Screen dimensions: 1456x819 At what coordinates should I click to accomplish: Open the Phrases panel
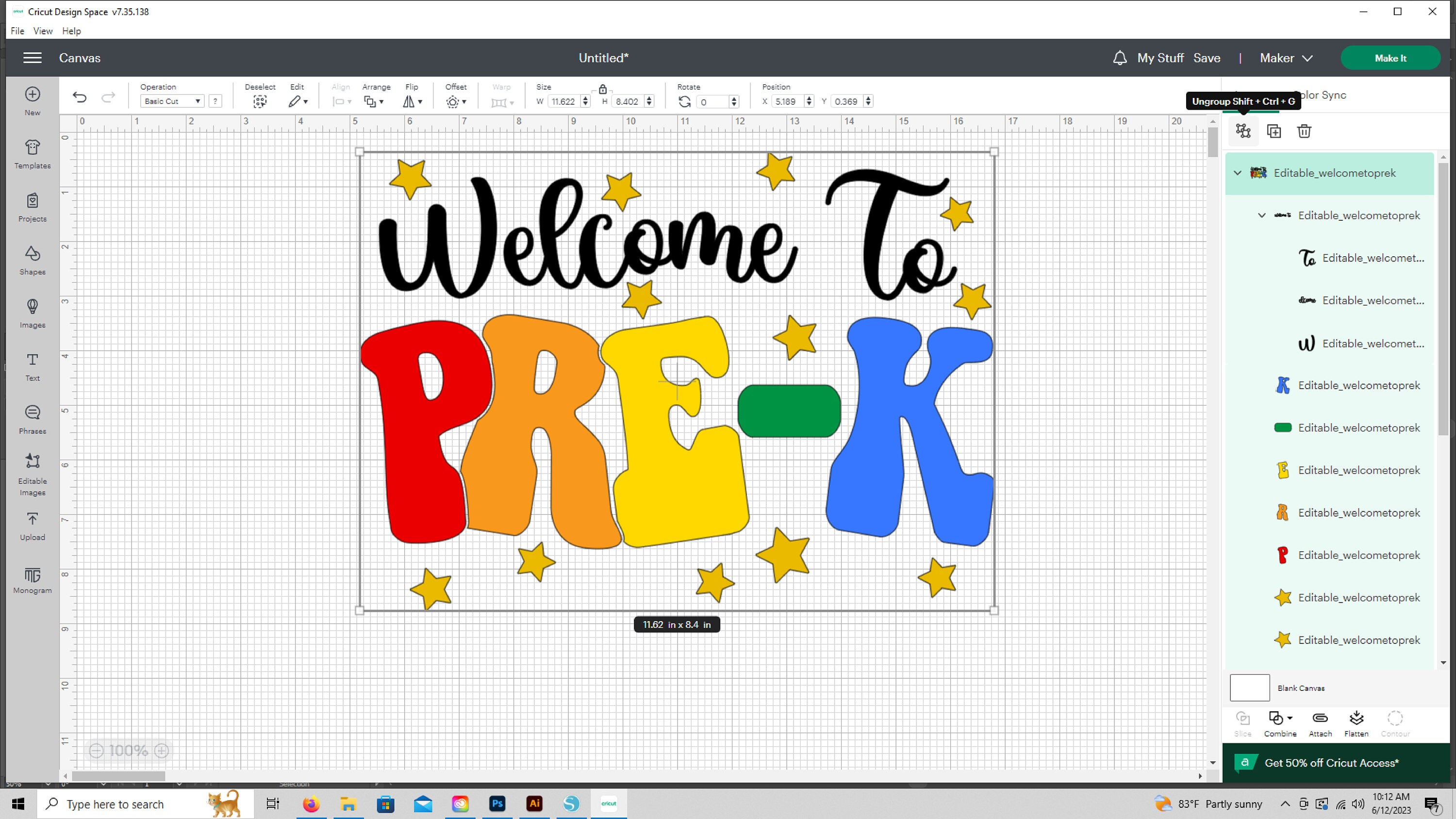[32, 419]
